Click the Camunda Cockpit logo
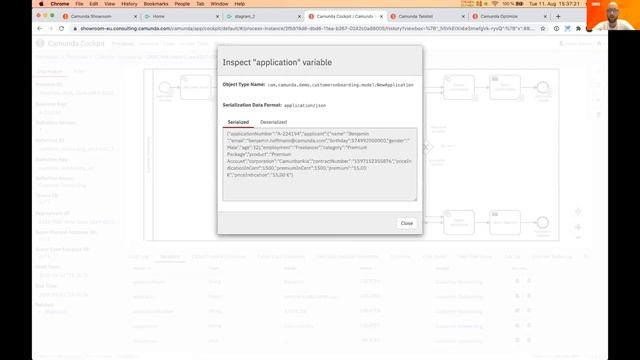The width and height of the screenshot is (640, 360). 70,43
